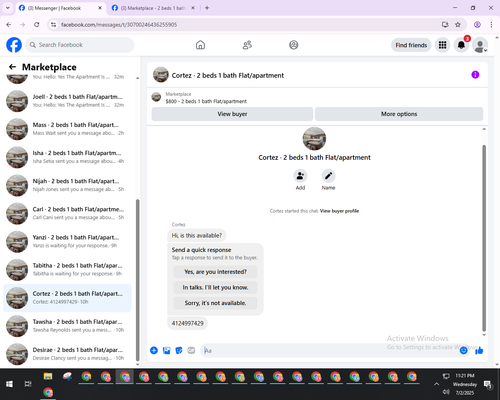Go to the Home feed icon
The image size is (500, 400).
(x=200, y=45)
